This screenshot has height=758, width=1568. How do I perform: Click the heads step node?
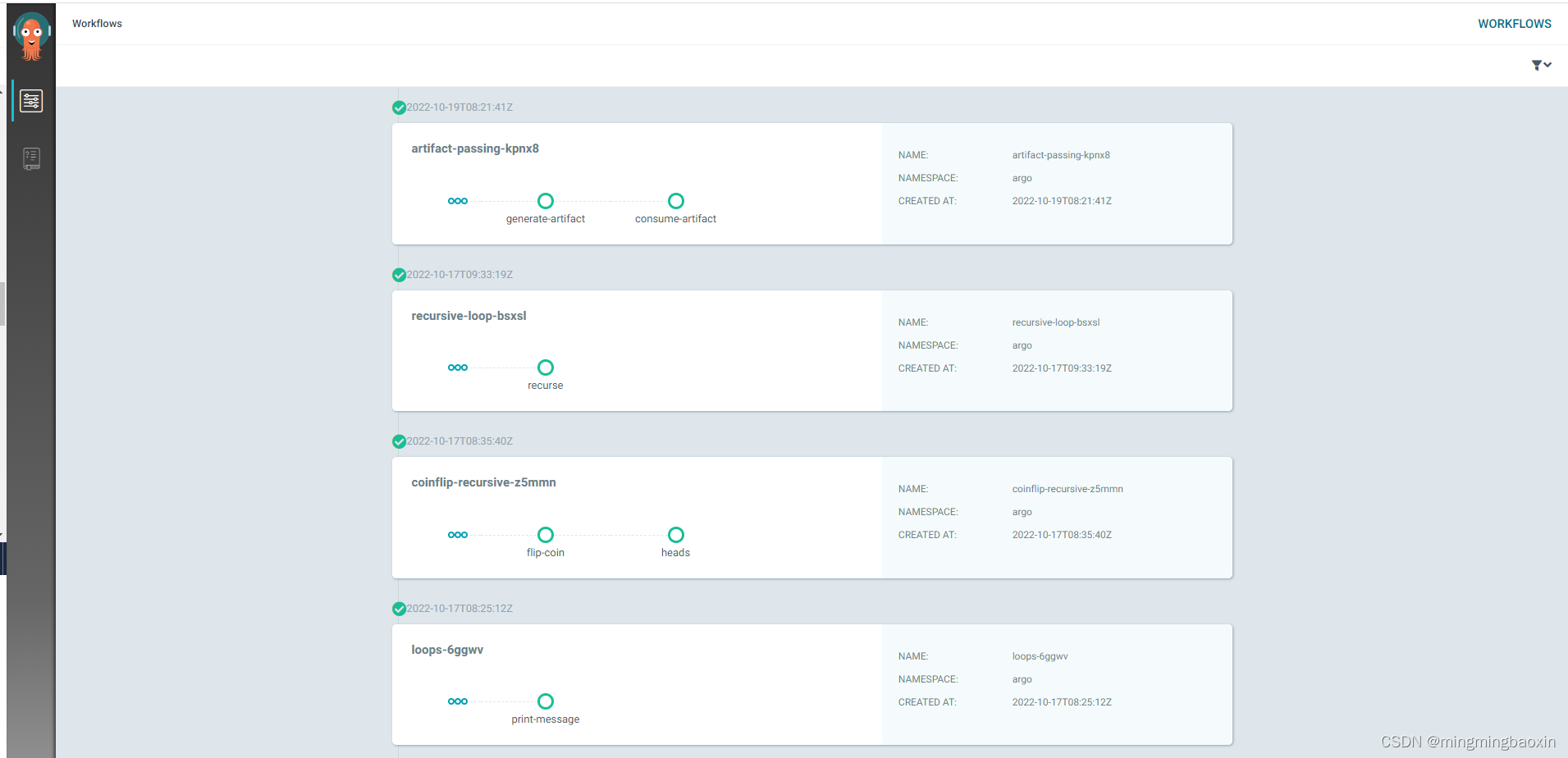(x=675, y=534)
